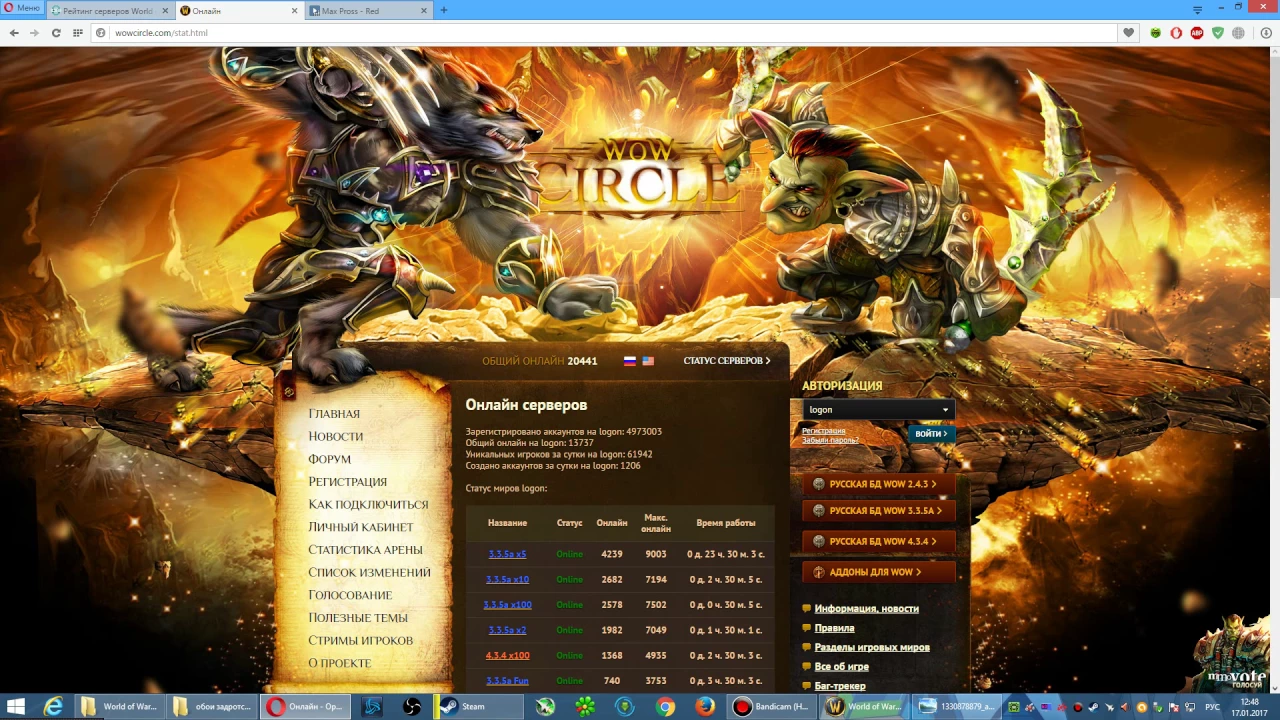The height and width of the screenshot is (720, 1280).
Task: Bookmark page with heart icon
Action: (x=1129, y=33)
